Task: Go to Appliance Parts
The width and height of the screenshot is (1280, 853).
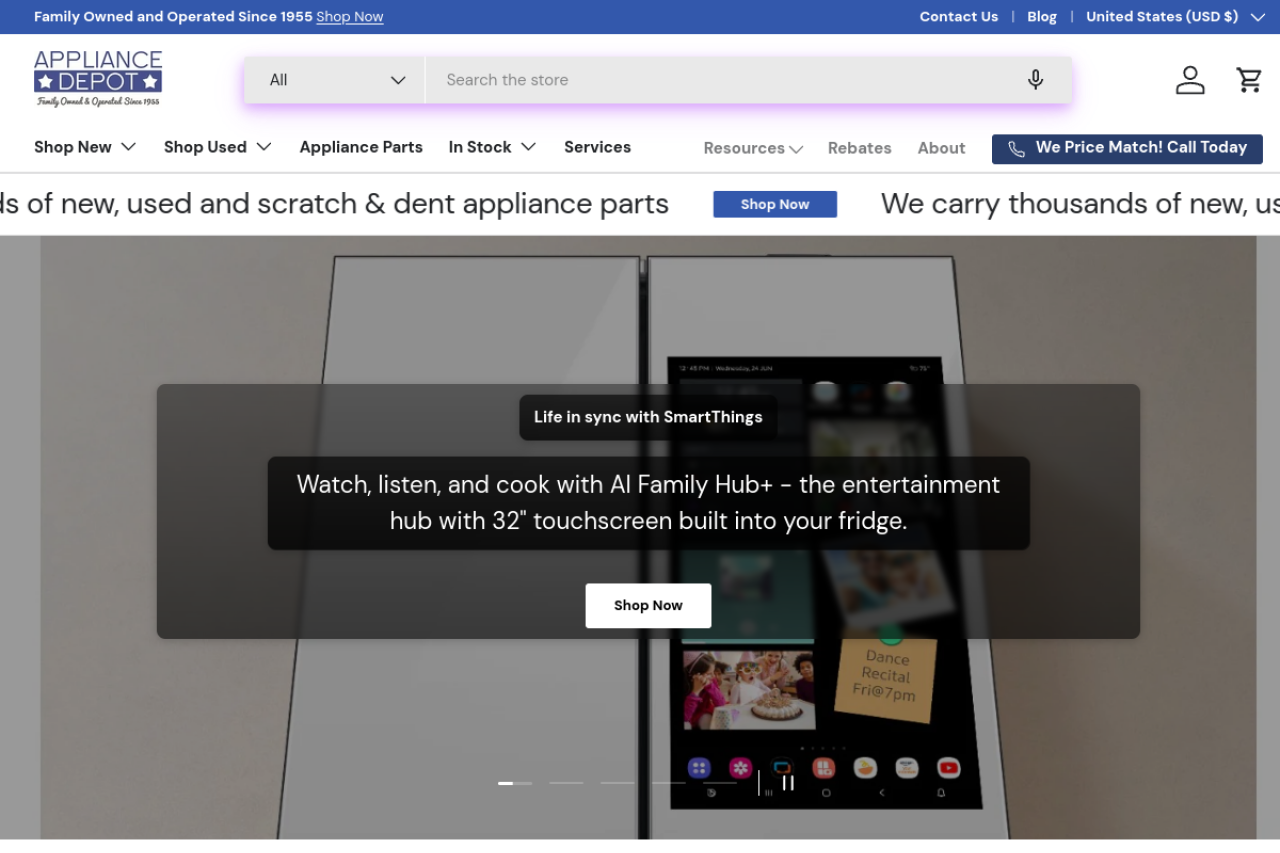Action: [361, 147]
